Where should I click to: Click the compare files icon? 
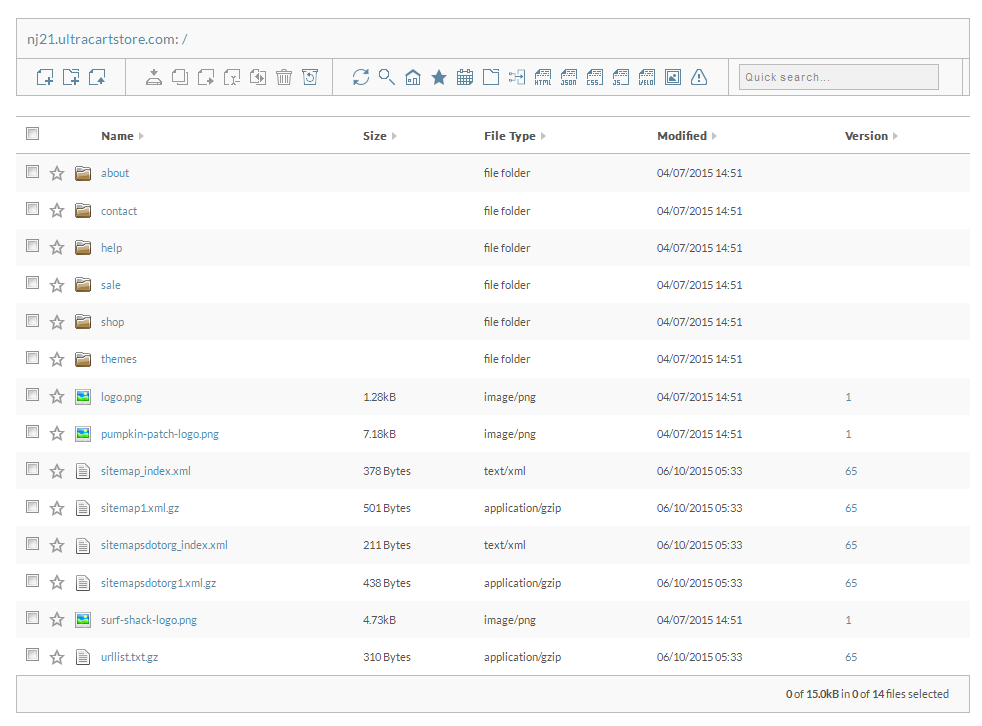click(x=258, y=77)
